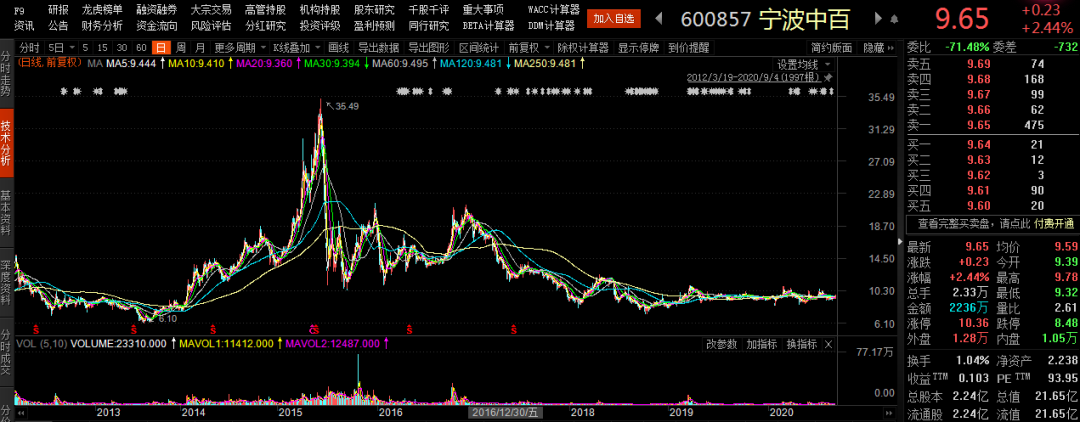Image resolution: width=1080 pixels, height=422 pixels.
Task: Go to previous stock with left arrow
Action: click(658, 19)
